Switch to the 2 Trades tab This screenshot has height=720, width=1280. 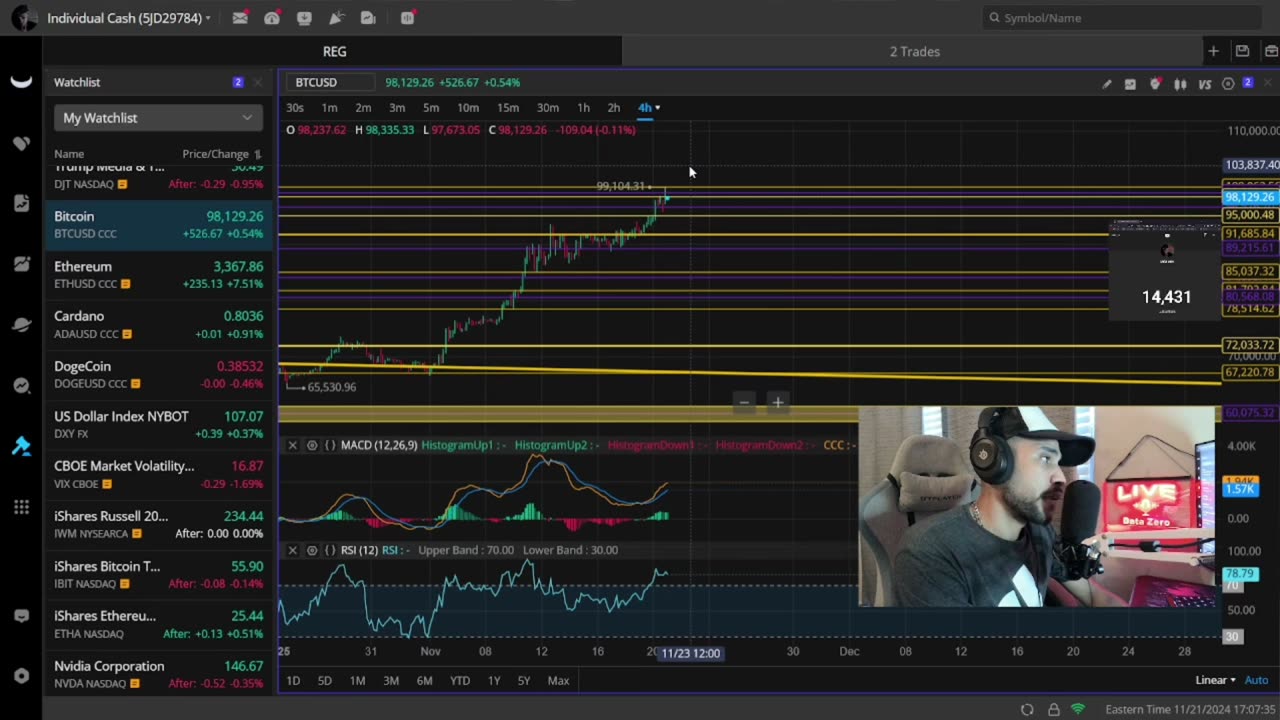tap(915, 51)
